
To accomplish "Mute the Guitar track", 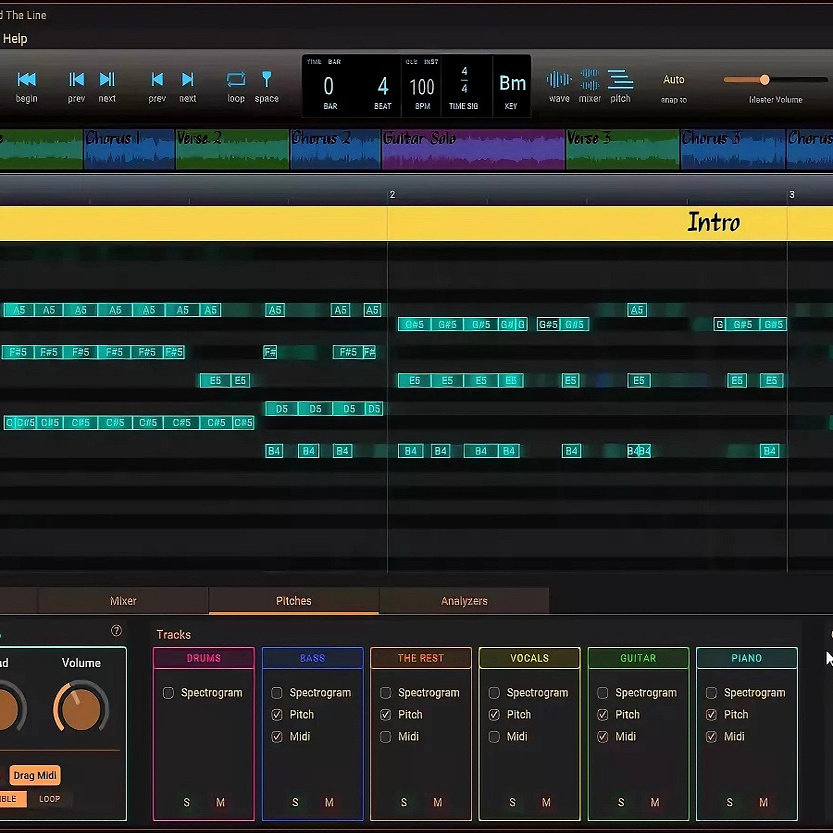I will pyautogui.click(x=654, y=802).
